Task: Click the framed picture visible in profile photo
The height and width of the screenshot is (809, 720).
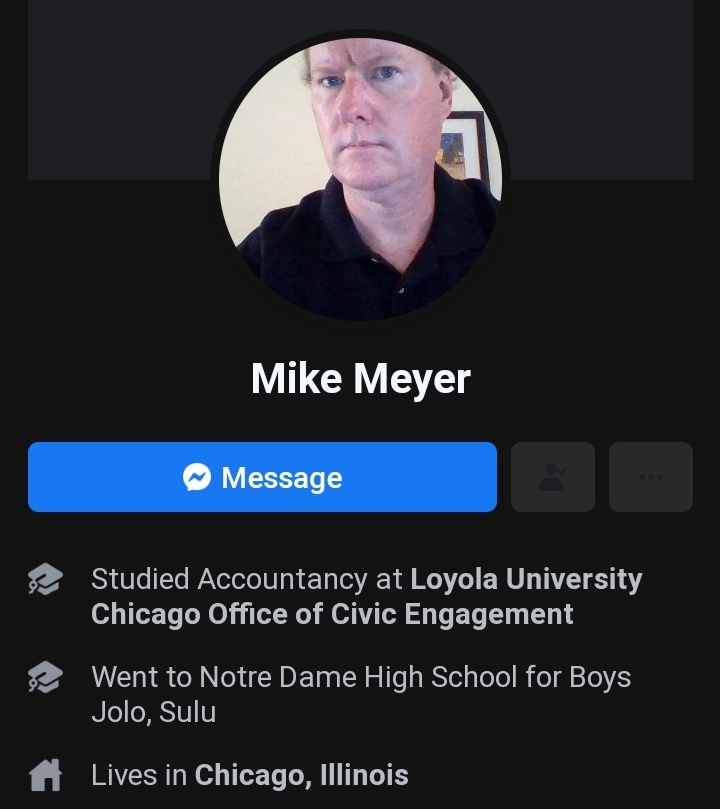Action: pos(463,145)
